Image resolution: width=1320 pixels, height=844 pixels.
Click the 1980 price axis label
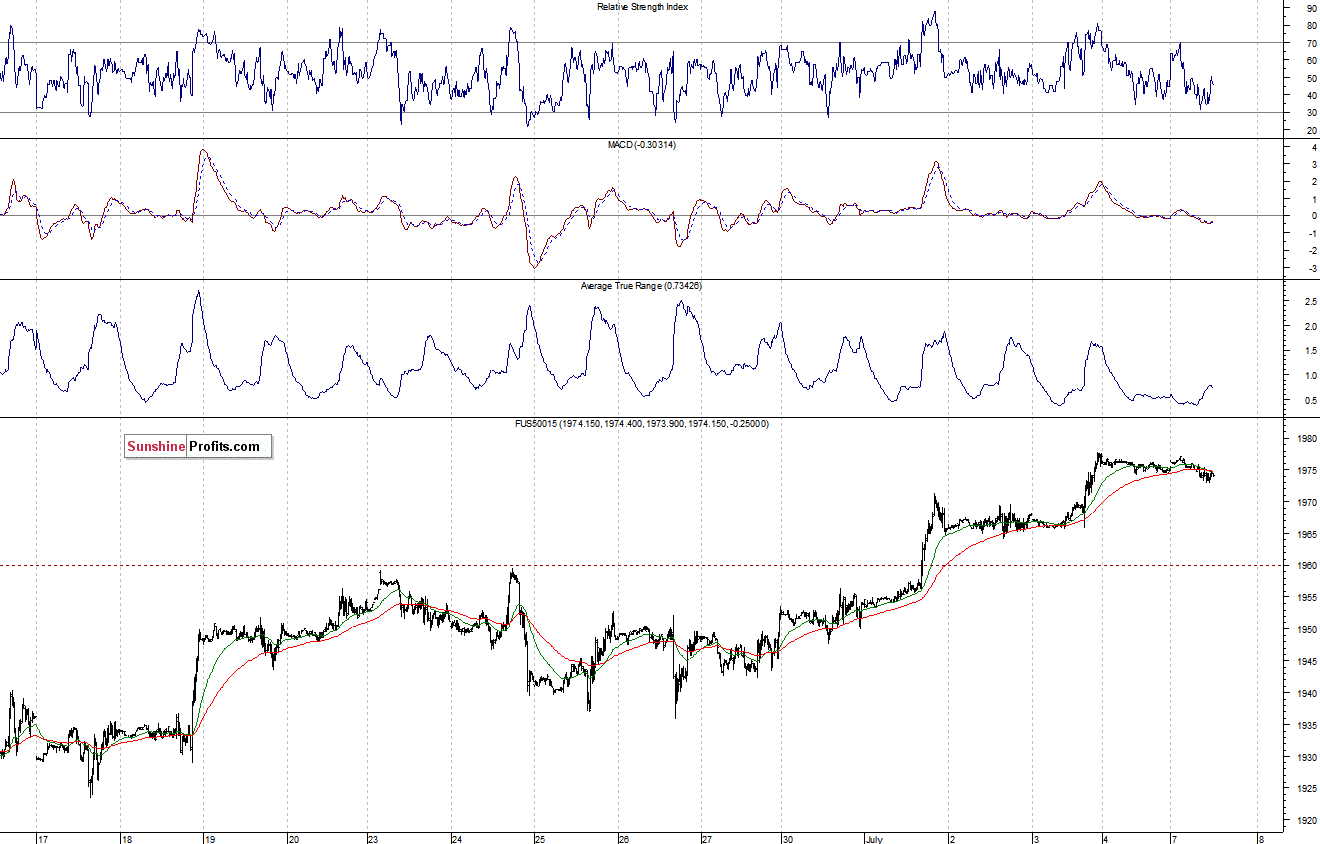click(1306, 439)
